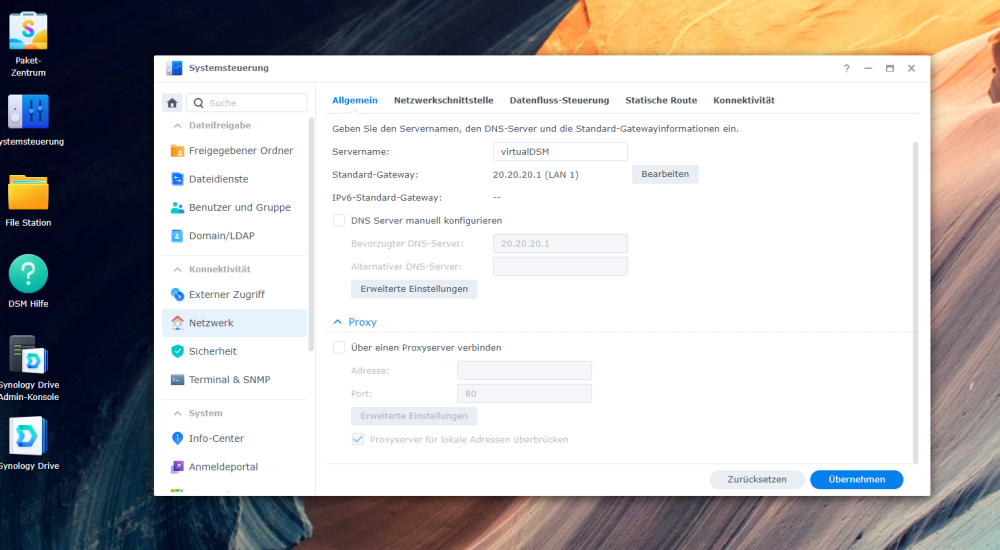Click the Sicherheit shield icon
This screenshot has height=550, width=1000.
(177, 351)
